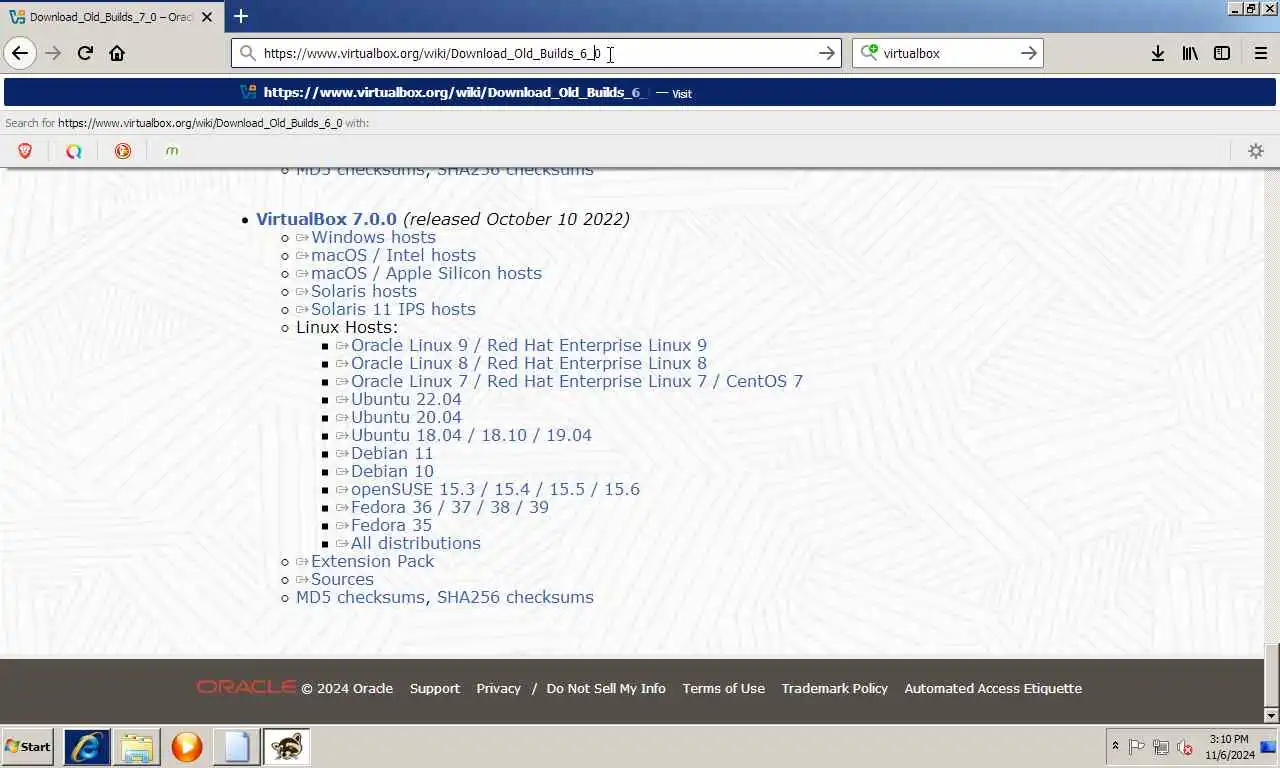Download the macOS / Intel hosts build
1280x768 pixels.
393,255
